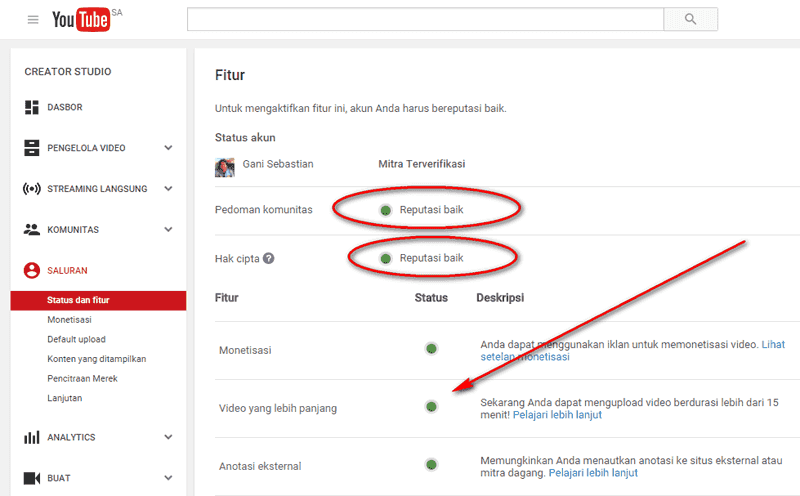Click the Deskripsi column header
The image size is (800, 496).
pyautogui.click(x=500, y=298)
